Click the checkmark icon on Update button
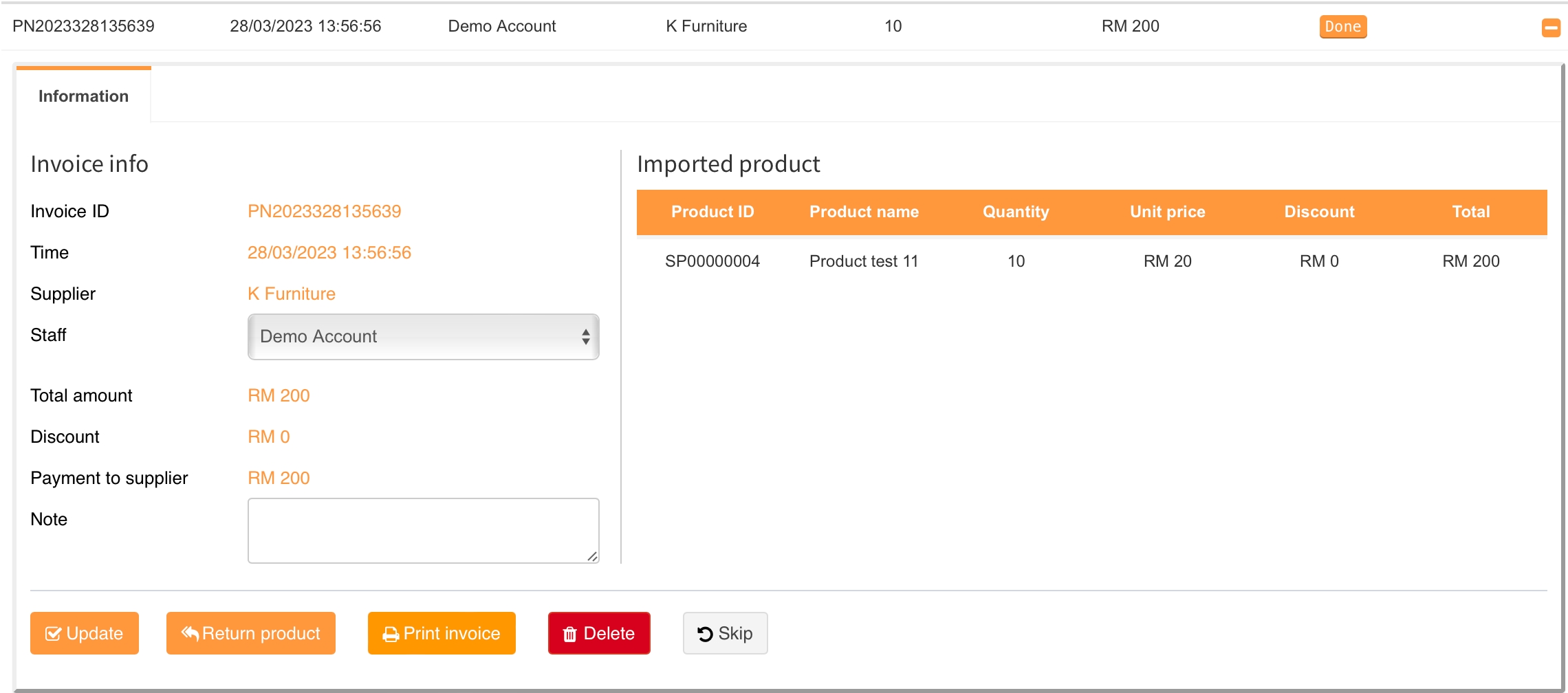This screenshot has height=693, width=1568. tap(53, 634)
